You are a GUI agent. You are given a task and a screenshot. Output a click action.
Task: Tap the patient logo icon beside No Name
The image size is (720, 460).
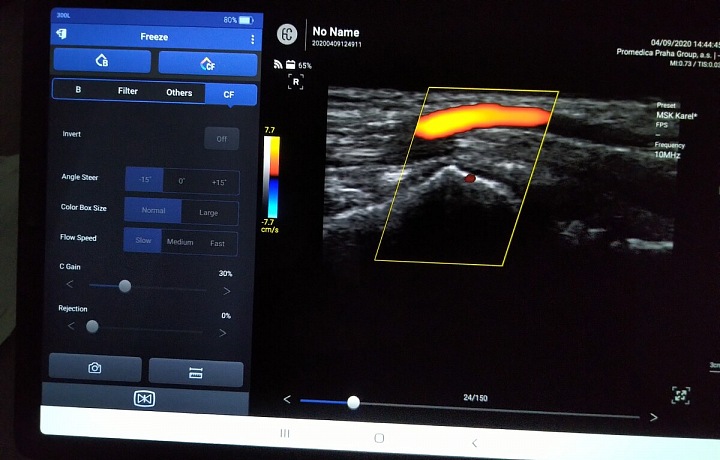(x=288, y=33)
